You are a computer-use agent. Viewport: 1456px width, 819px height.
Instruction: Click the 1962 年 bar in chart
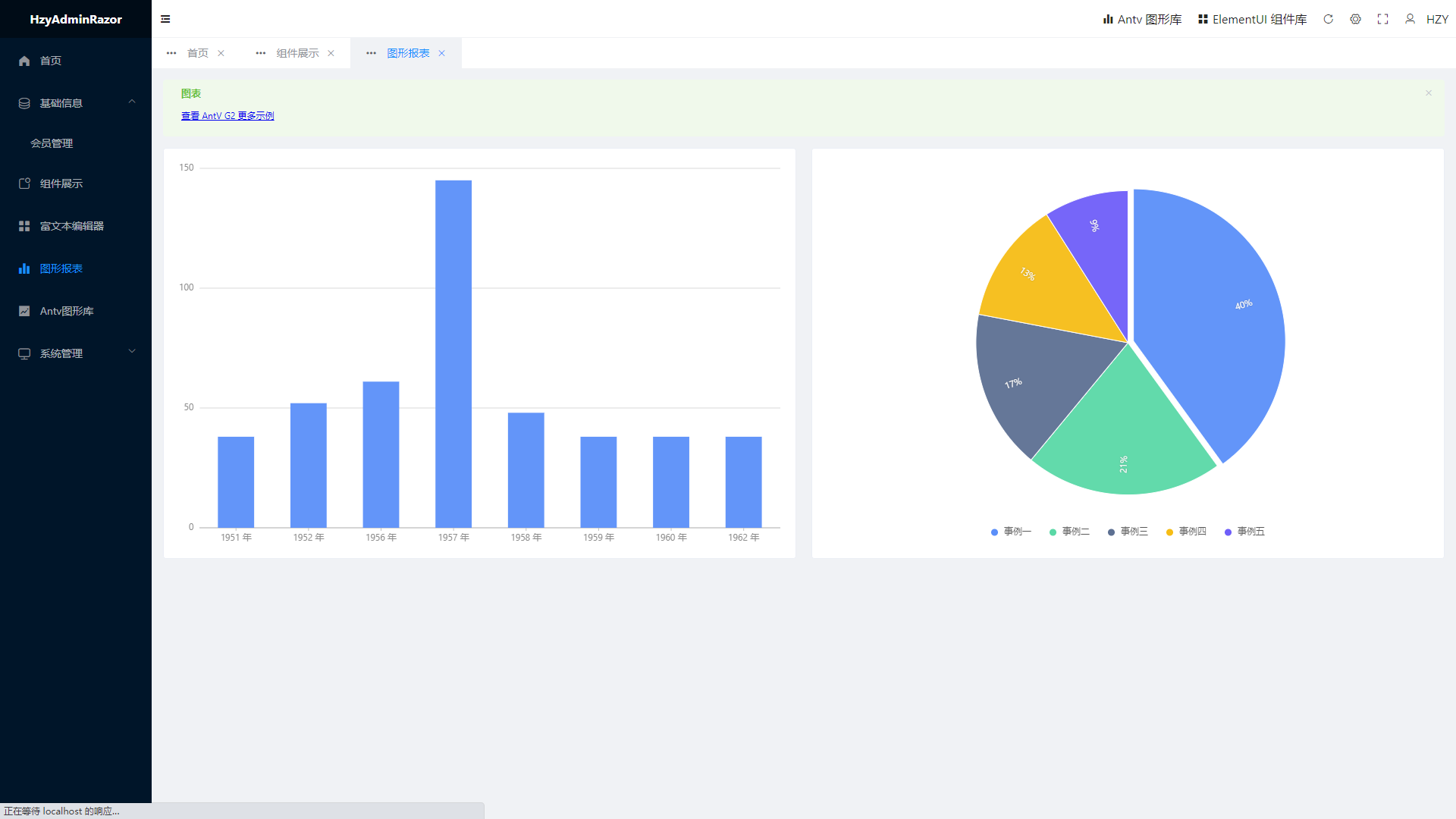coord(744,482)
